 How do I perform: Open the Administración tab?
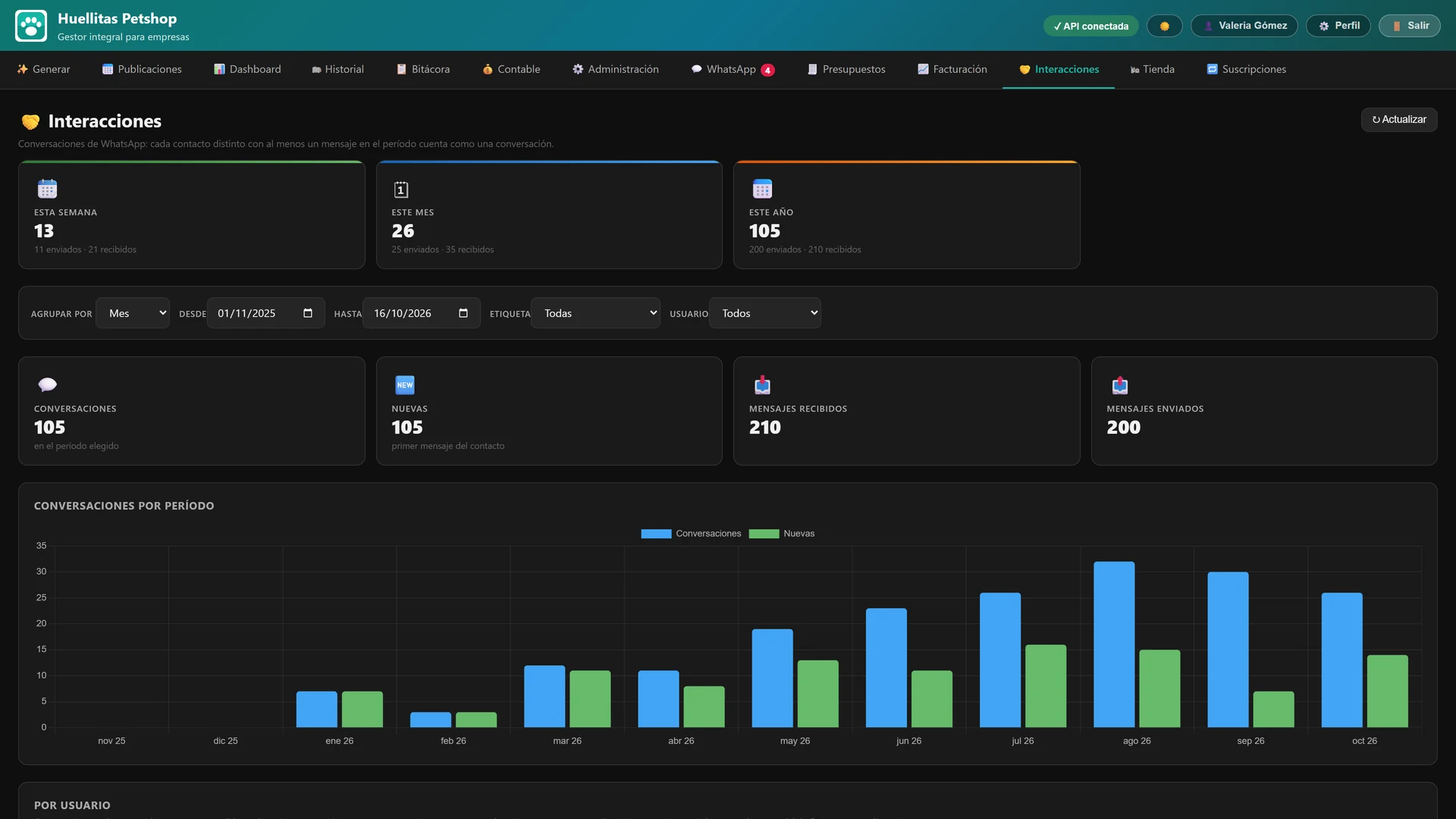(x=615, y=69)
